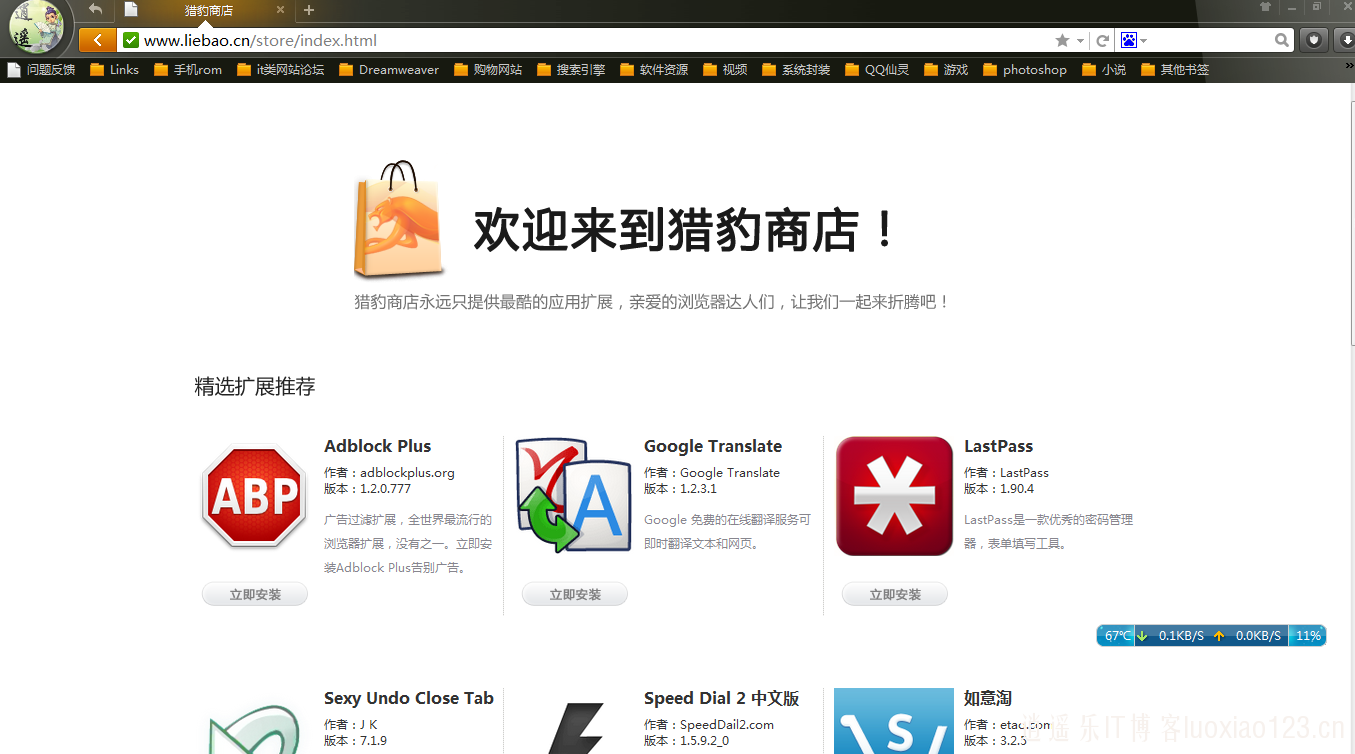The height and width of the screenshot is (754, 1355).
Task: Bookmark this page with the star
Action: click(x=1062, y=40)
